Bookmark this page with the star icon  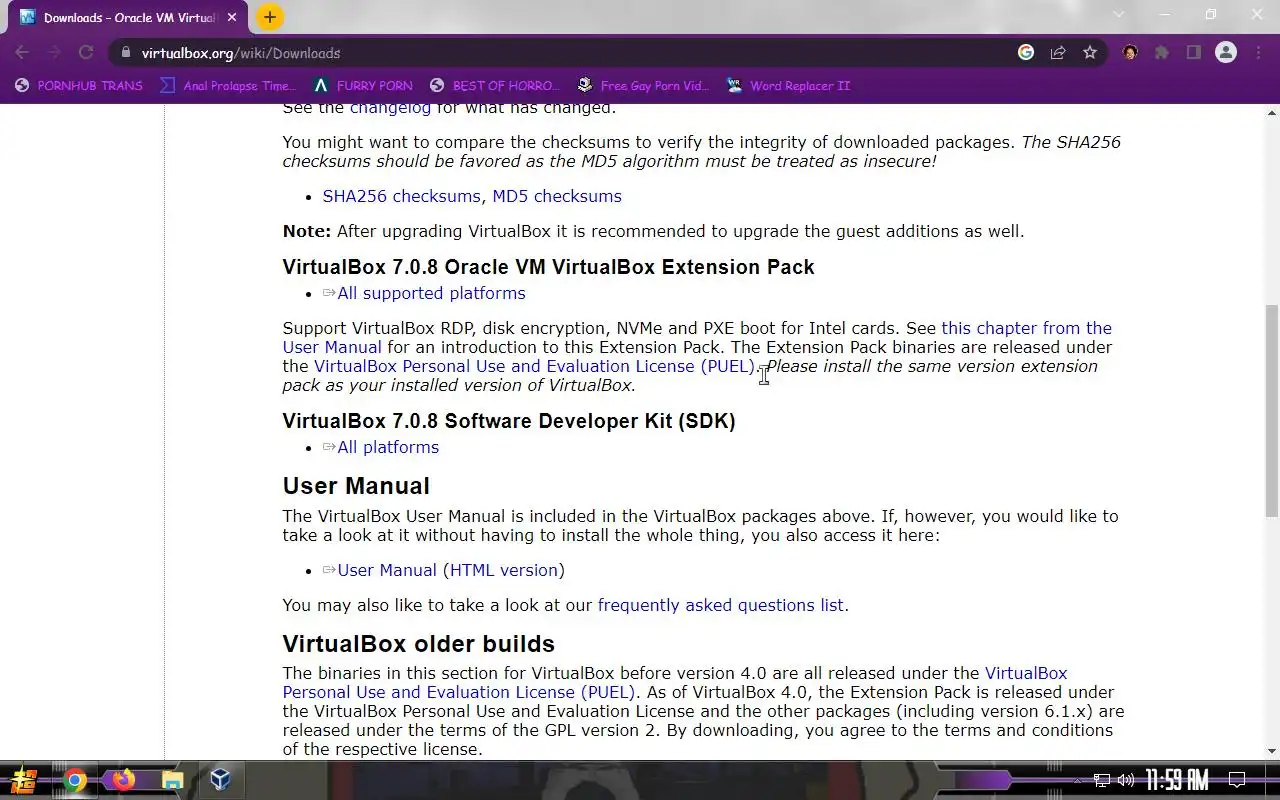(1090, 53)
